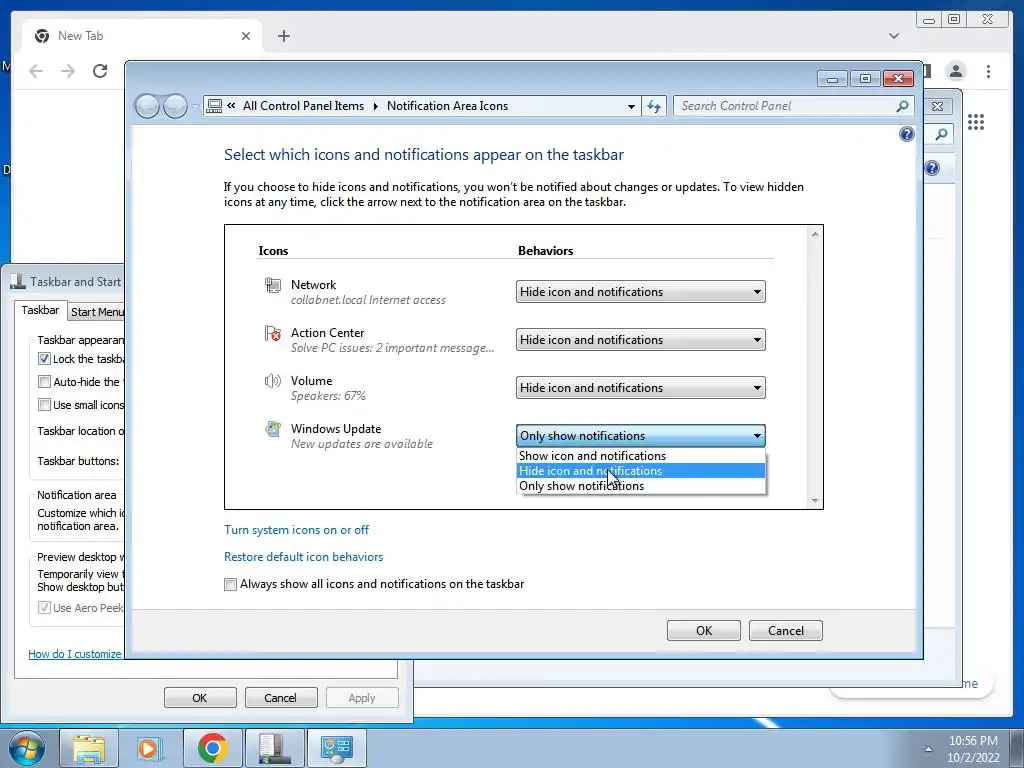The width and height of the screenshot is (1024, 768).
Task: Click the Volume speaker icon in the list
Action: (272, 381)
